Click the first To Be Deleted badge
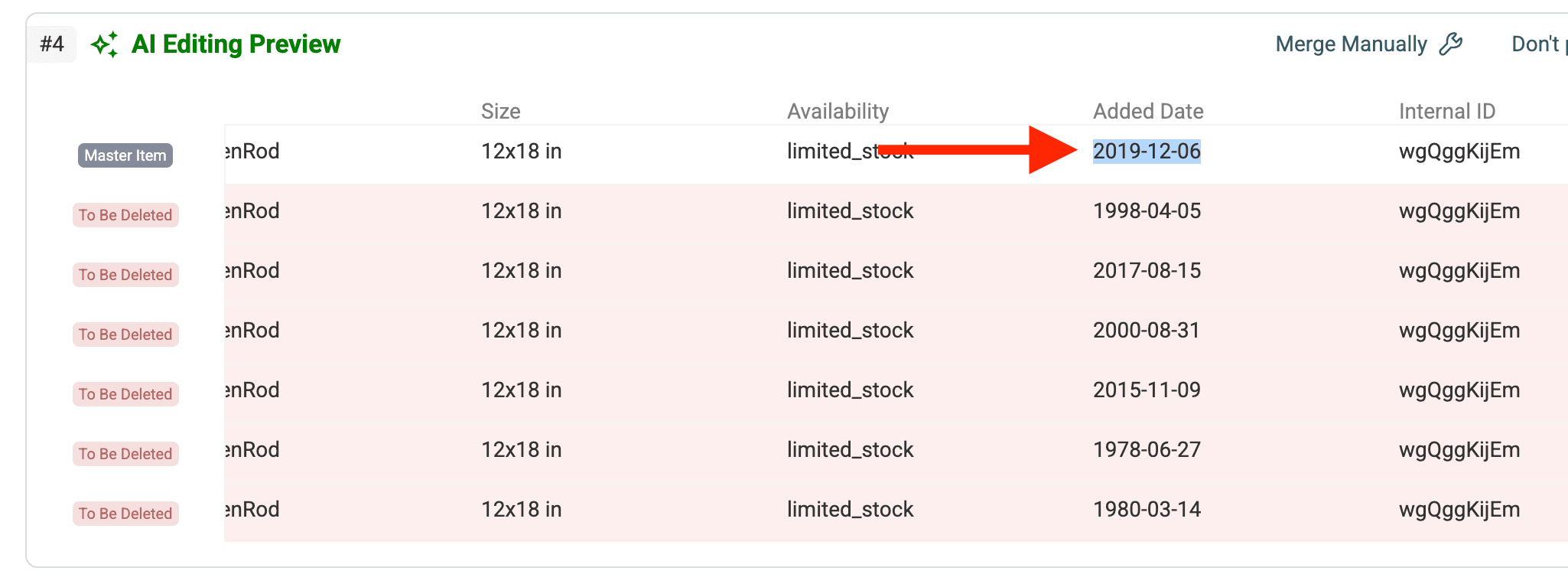Viewport: 1568px width, 584px height. [x=125, y=214]
